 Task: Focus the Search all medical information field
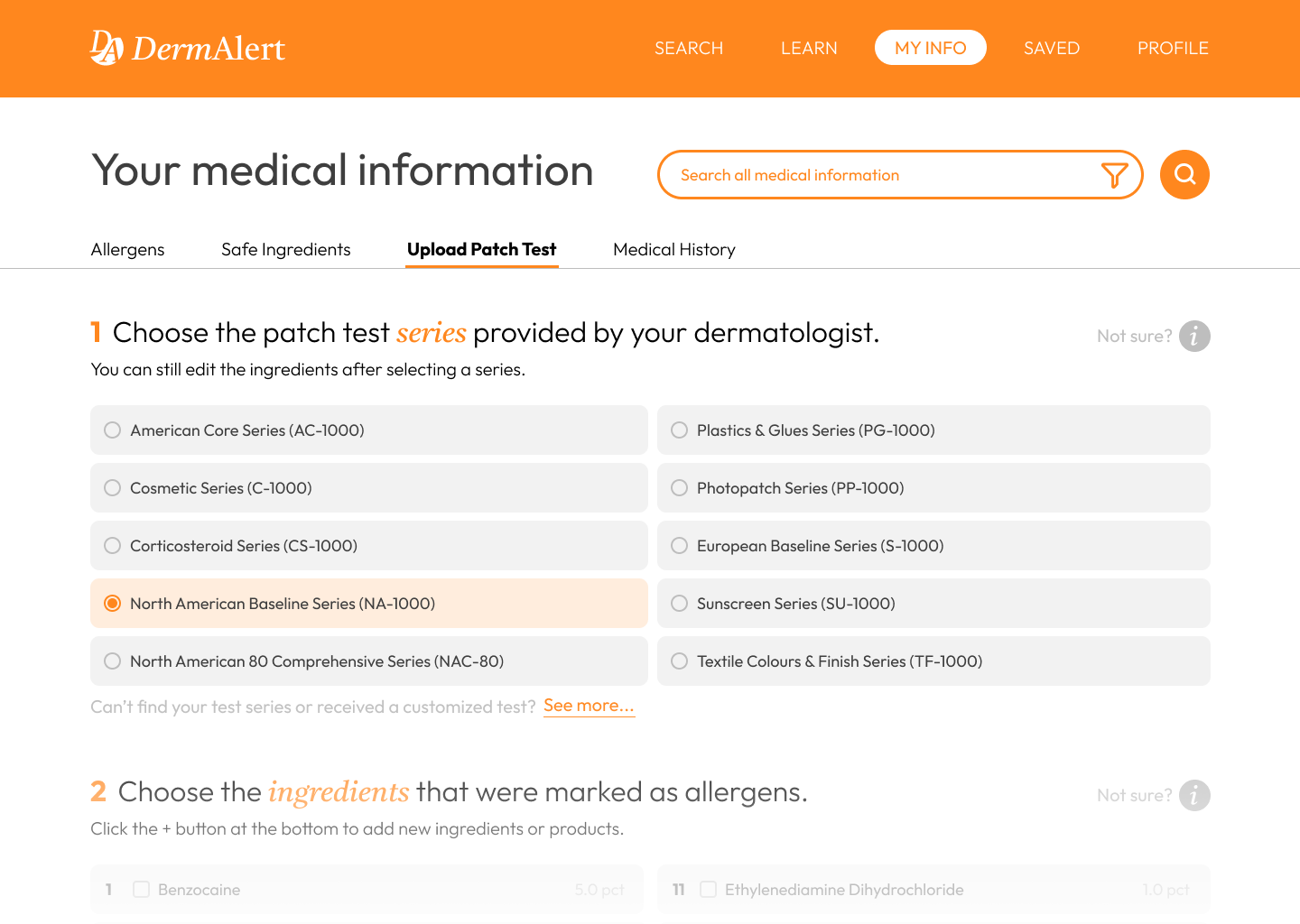coord(876,175)
